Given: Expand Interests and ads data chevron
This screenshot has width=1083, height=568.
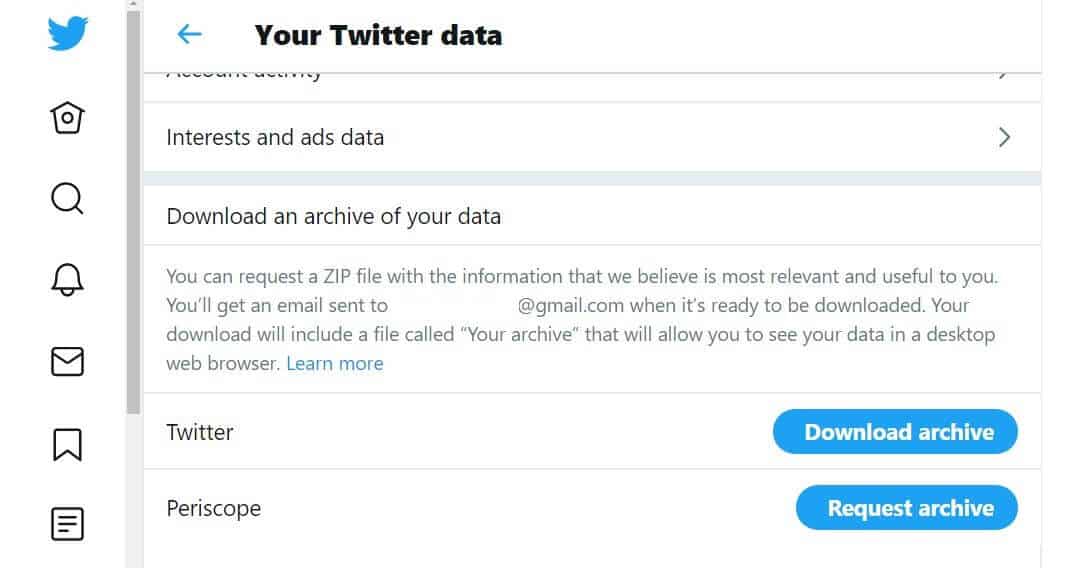Looking at the screenshot, I should pyautogui.click(x=1004, y=137).
